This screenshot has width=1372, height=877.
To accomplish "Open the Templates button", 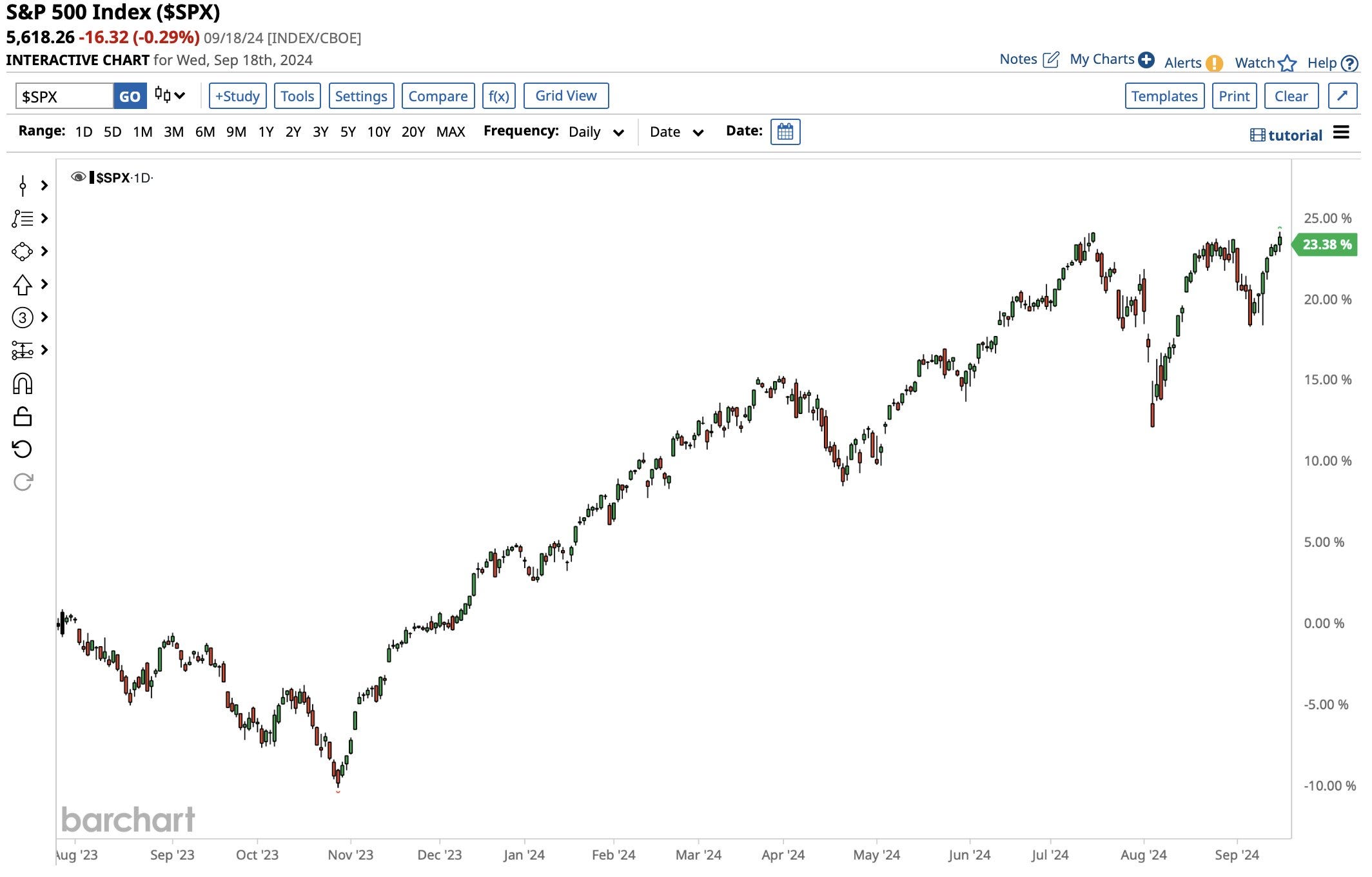I will coord(1164,96).
